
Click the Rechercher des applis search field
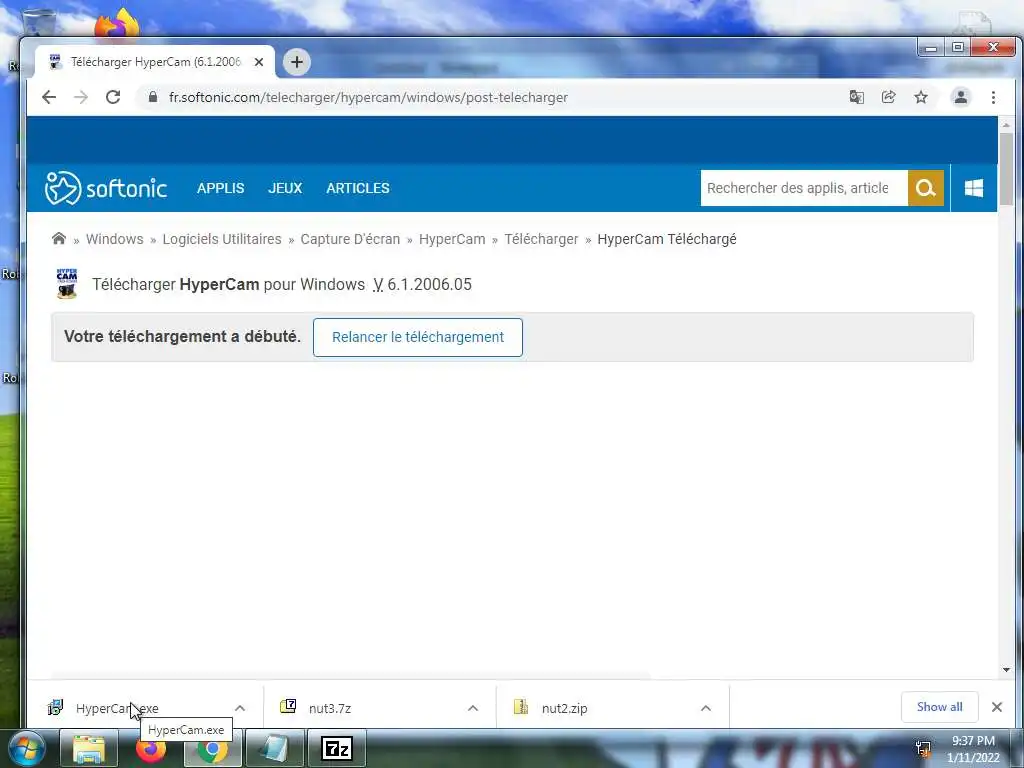(x=804, y=188)
